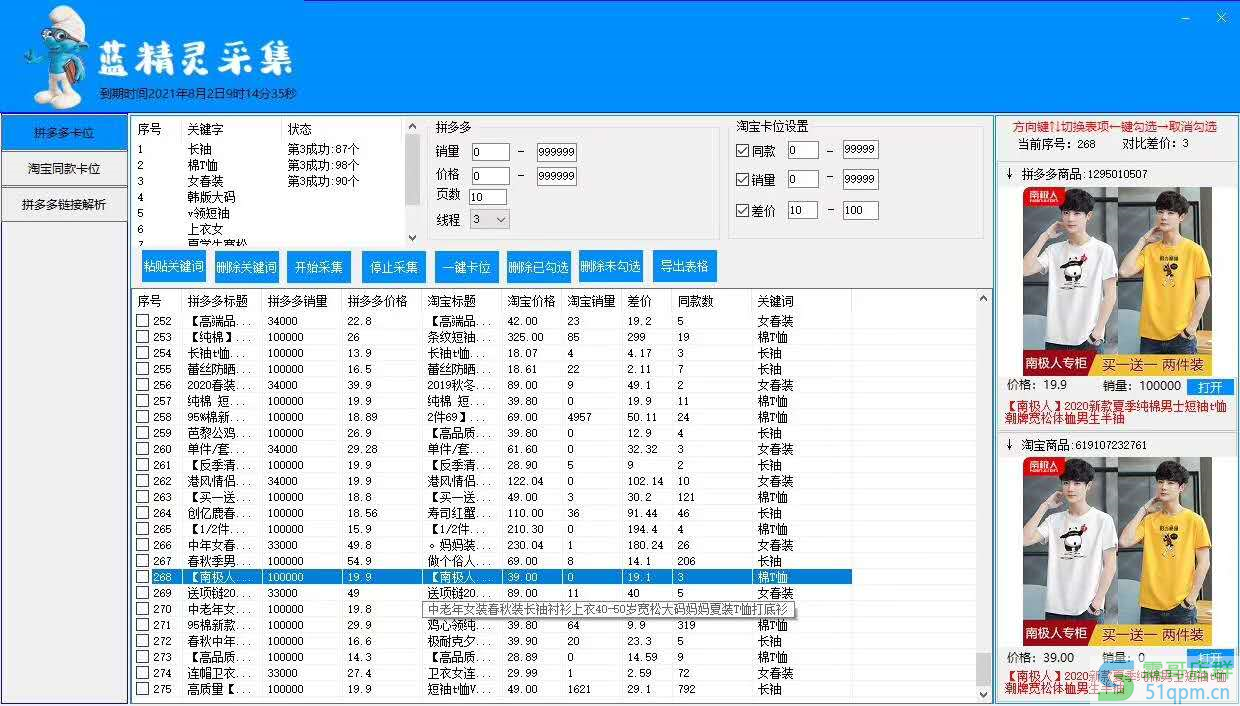This screenshot has height=706, width=1240.
Task: Click the 导出表格 (export table) button
Action: [684, 266]
